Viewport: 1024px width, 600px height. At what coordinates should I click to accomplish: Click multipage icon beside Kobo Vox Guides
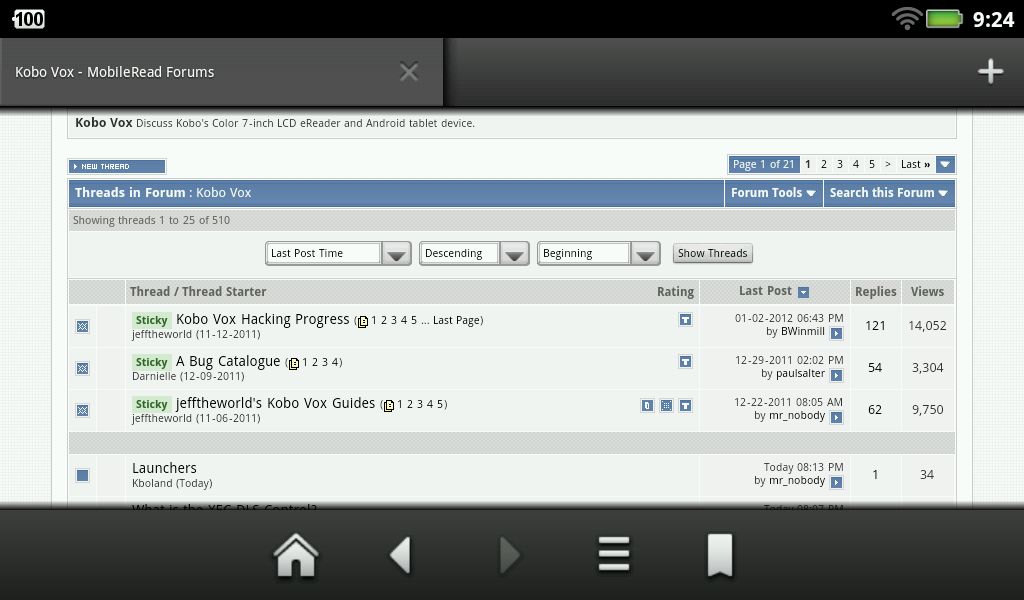pos(389,405)
